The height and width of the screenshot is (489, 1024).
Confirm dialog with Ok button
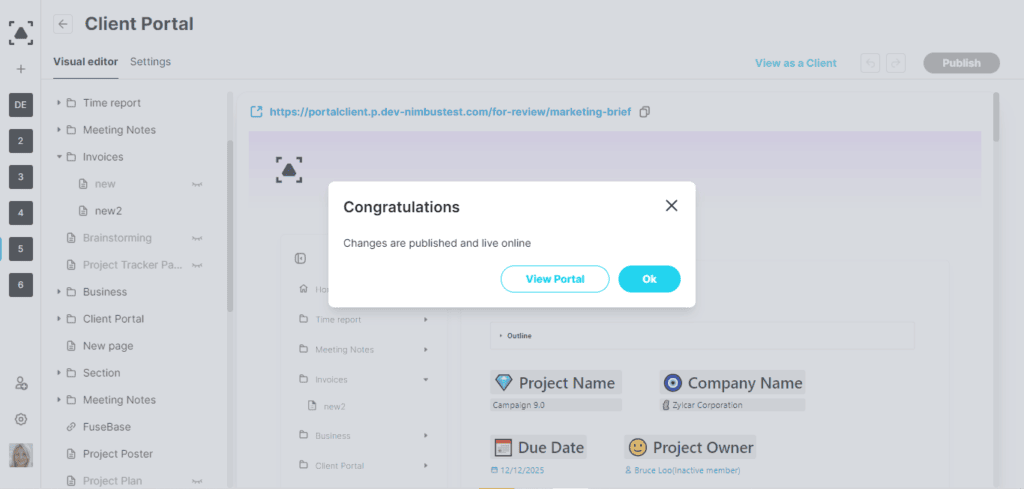[649, 279]
